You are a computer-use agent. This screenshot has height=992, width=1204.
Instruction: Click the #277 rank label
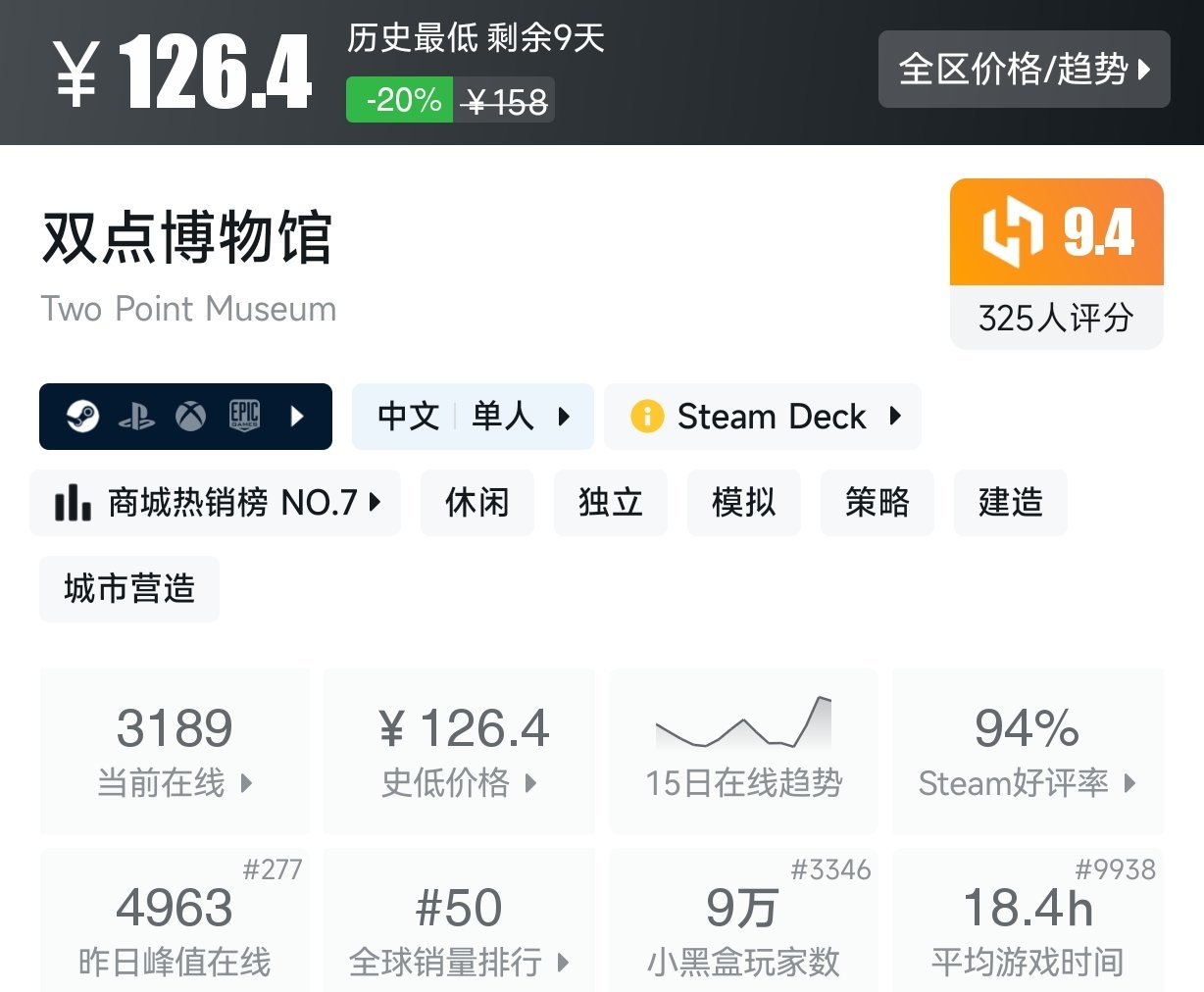click(x=273, y=869)
